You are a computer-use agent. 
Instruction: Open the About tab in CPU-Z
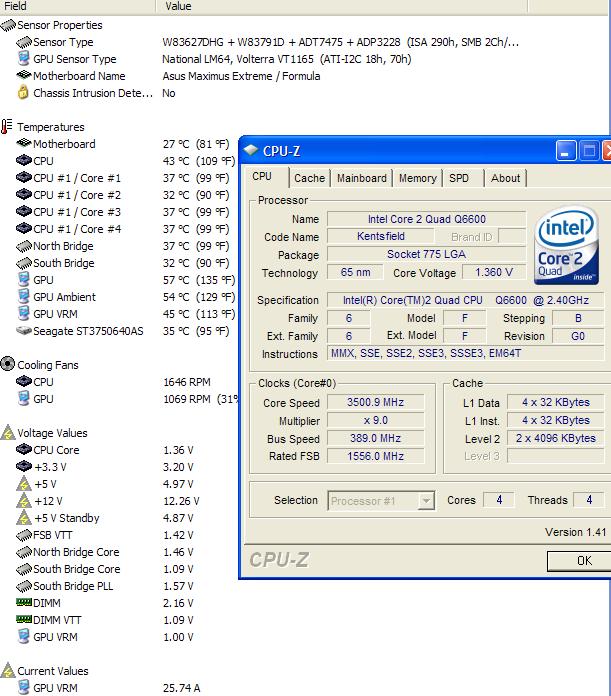pos(505,178)
